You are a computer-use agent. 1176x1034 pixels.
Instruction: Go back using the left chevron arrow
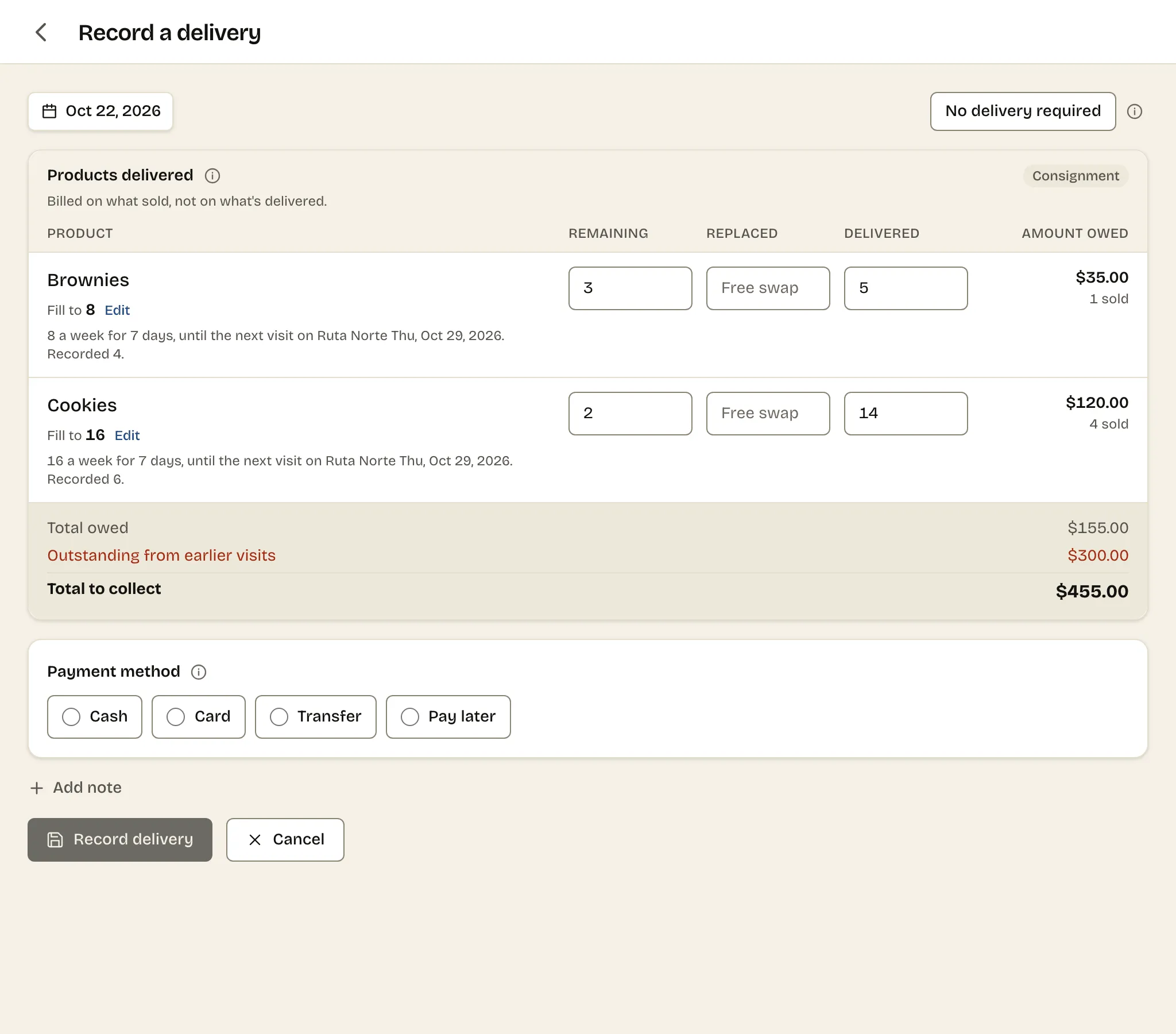(41, 32)
